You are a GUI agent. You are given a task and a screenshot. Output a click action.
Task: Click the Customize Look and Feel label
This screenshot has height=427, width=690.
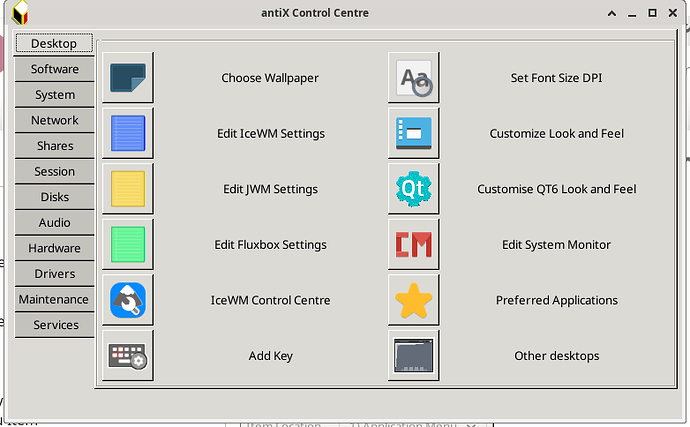click(556, 133)
